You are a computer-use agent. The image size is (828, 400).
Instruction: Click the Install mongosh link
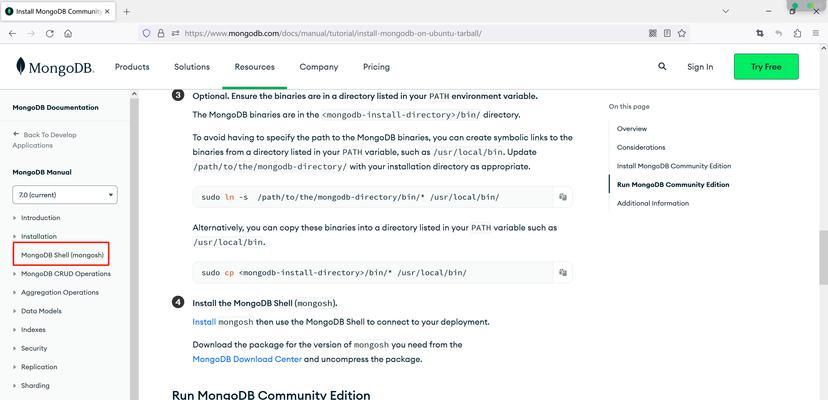tap(204, 322)
